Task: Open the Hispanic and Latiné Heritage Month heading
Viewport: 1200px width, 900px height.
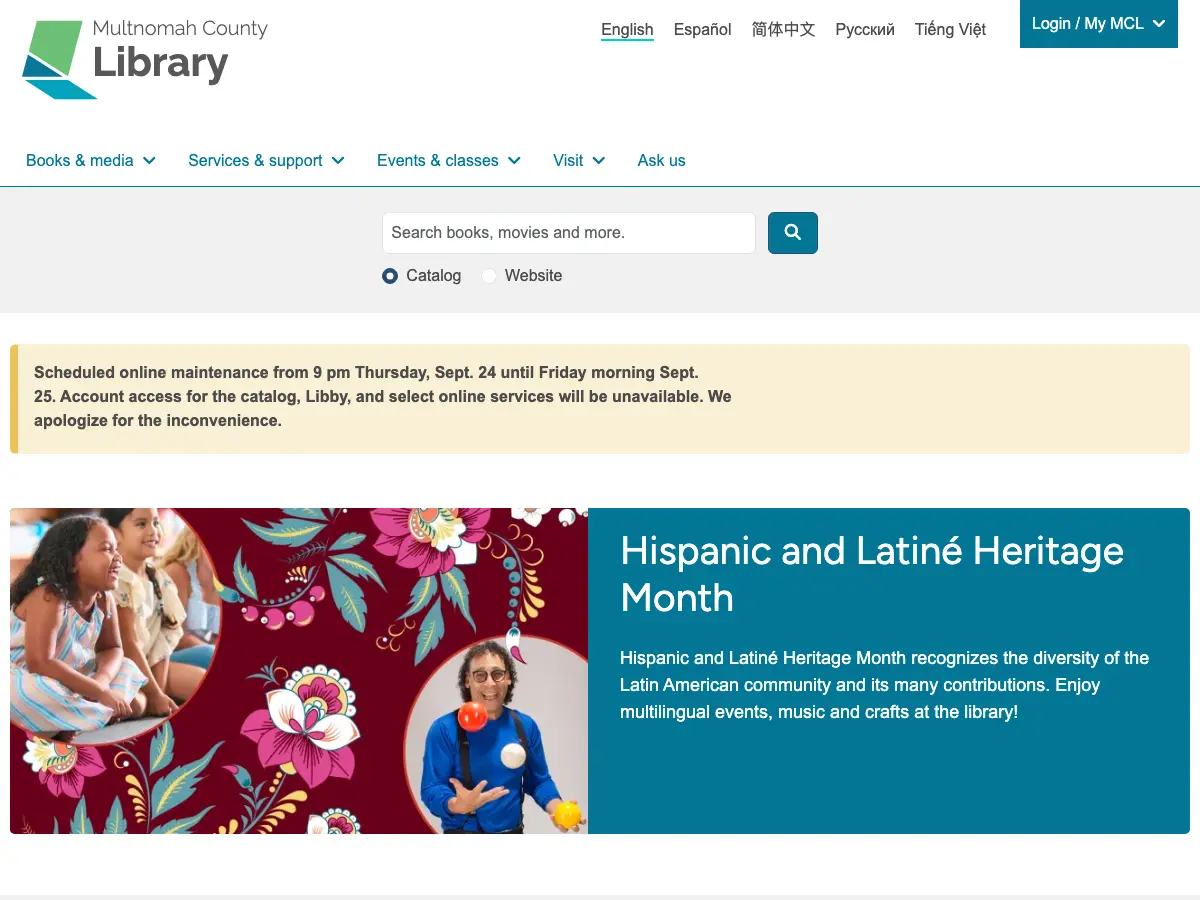Action: 872,574
